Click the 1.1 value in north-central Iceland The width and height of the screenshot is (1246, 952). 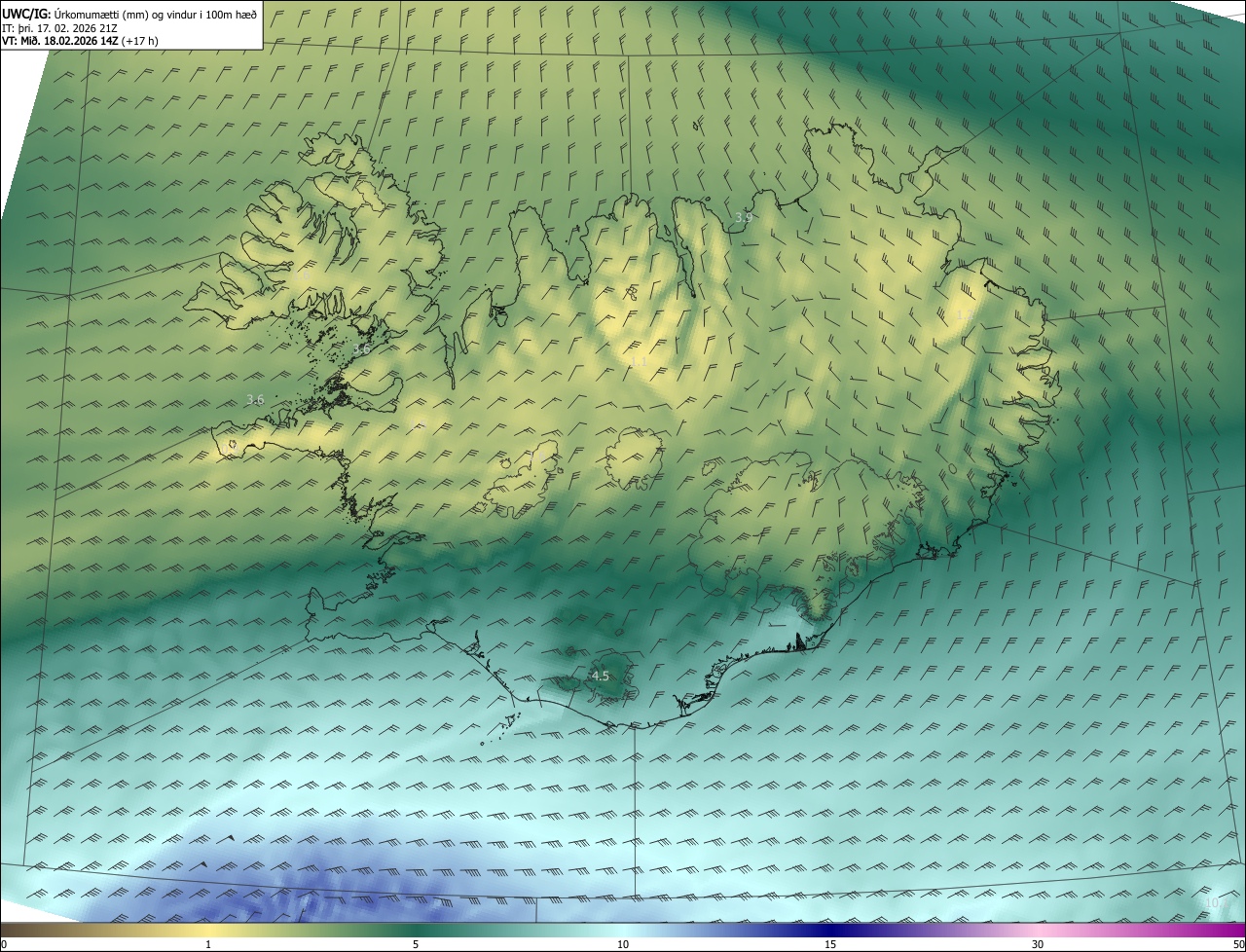point(639,361)
